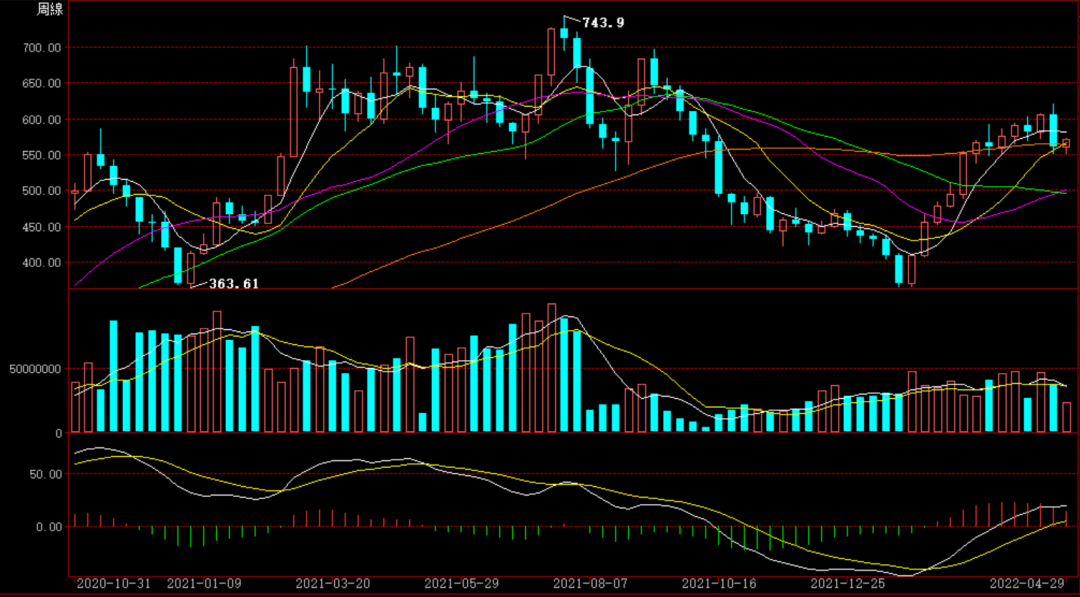Click the candlestick marked by 363.61 low
Image resolution: width=1080 pixels, height=597 pixels.
[x=191, y=269]
